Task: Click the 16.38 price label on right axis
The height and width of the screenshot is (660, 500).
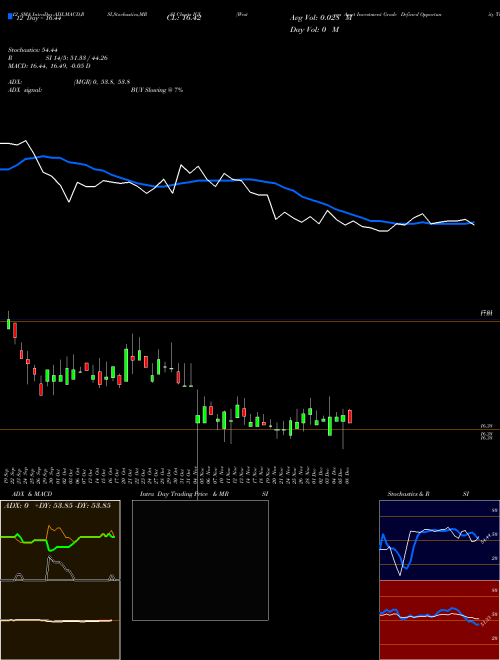Action: pyautogui.click(x=487, y=426)
